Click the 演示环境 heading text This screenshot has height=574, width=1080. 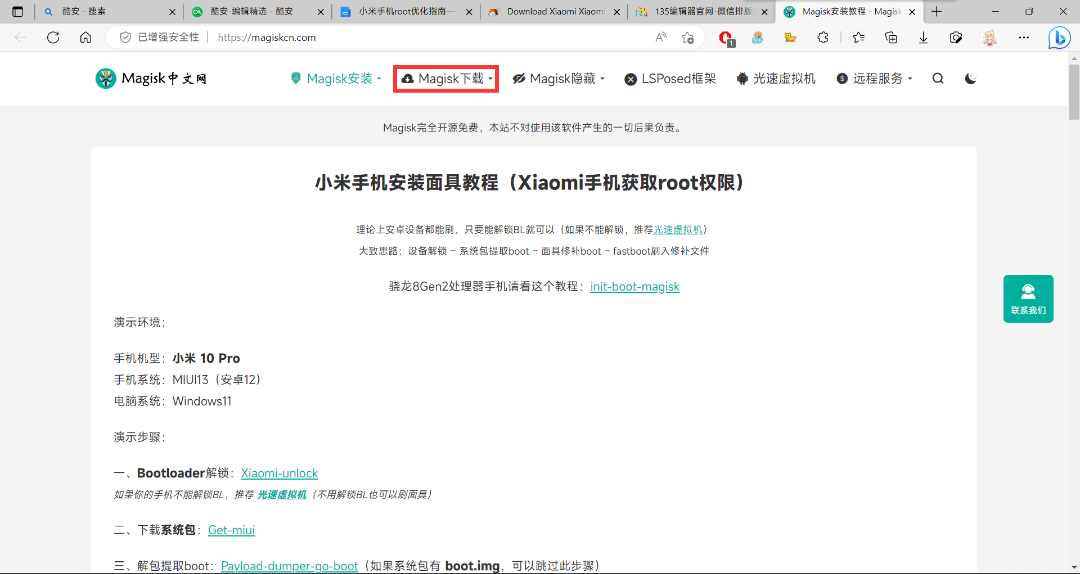tap(140, 322)
